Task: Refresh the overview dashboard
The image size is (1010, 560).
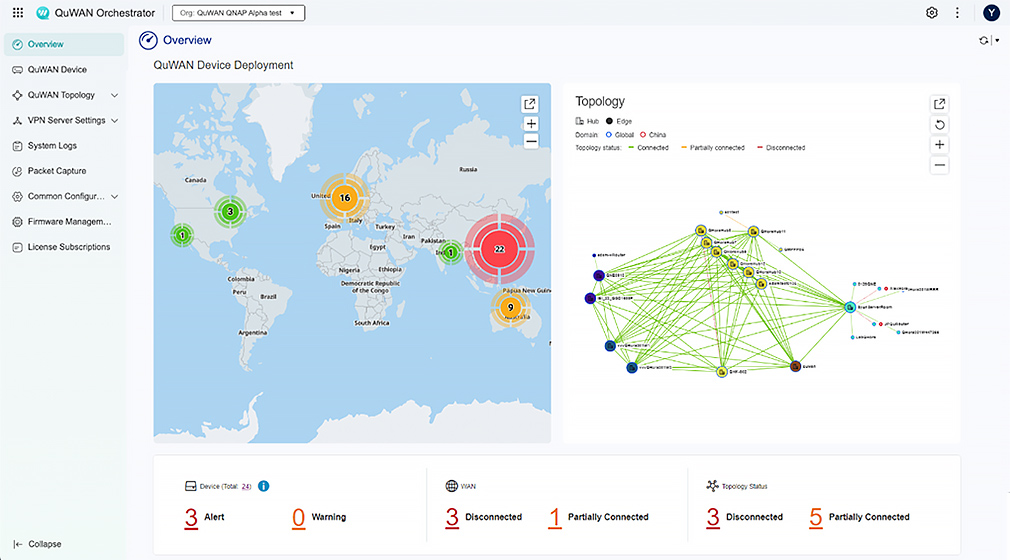Action: [984, 40]
